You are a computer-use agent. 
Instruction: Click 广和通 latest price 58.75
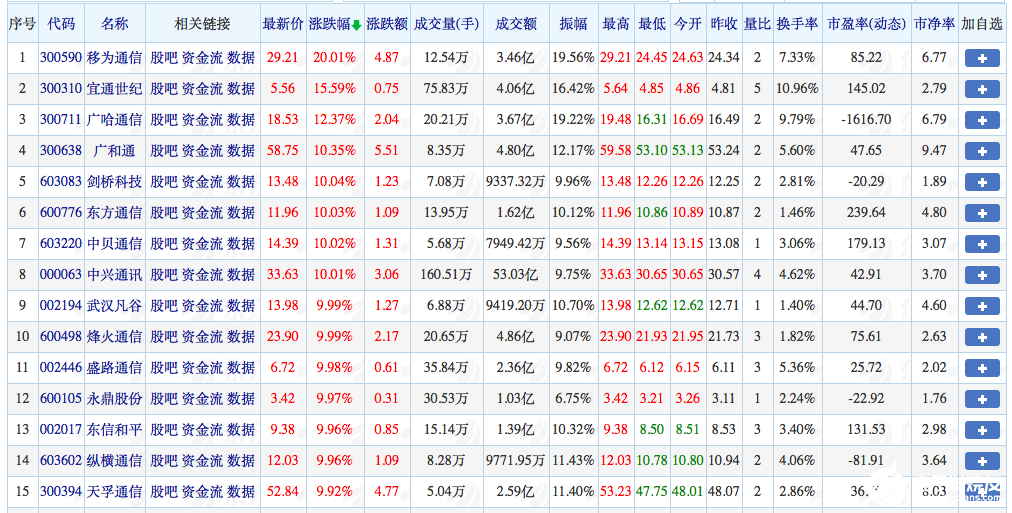tap(283, 151)
